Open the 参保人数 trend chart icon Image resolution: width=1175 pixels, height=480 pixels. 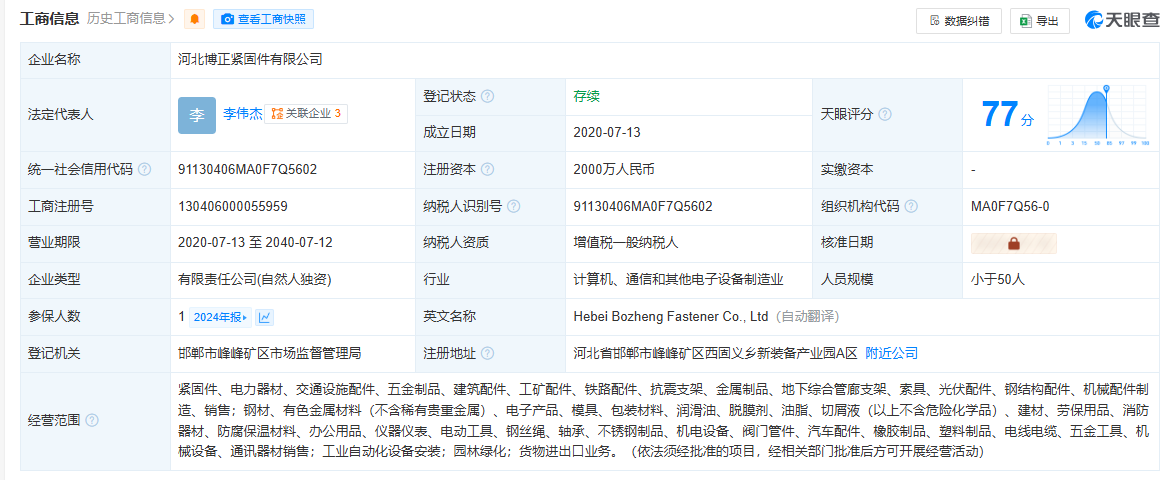[x=265, y=318]
